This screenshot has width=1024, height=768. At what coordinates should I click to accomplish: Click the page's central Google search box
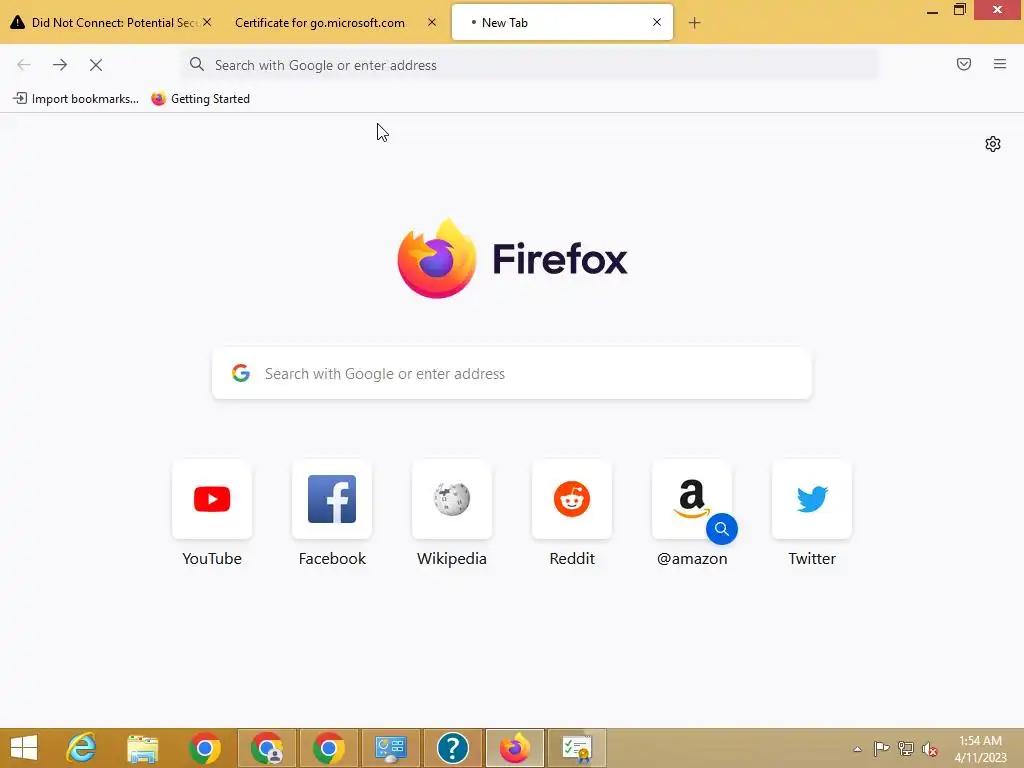[511, 374]
